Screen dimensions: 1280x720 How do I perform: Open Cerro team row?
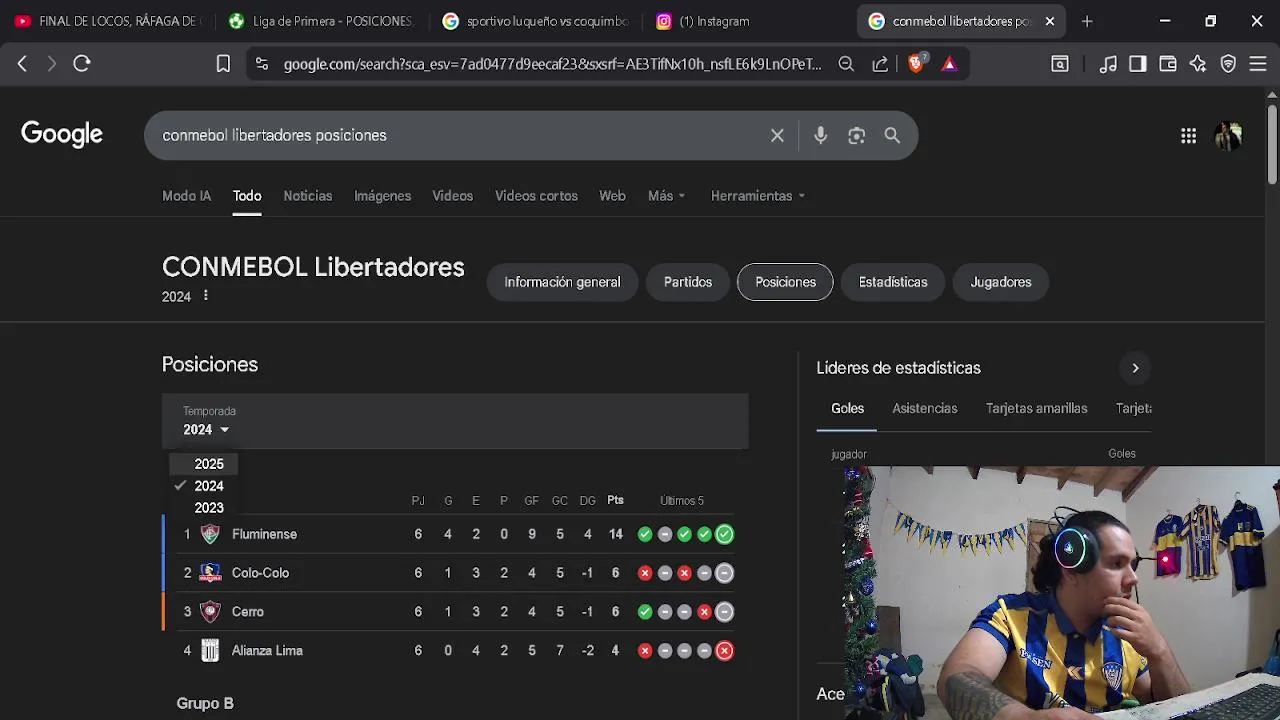pyautogui.click(x=455, y=612)
